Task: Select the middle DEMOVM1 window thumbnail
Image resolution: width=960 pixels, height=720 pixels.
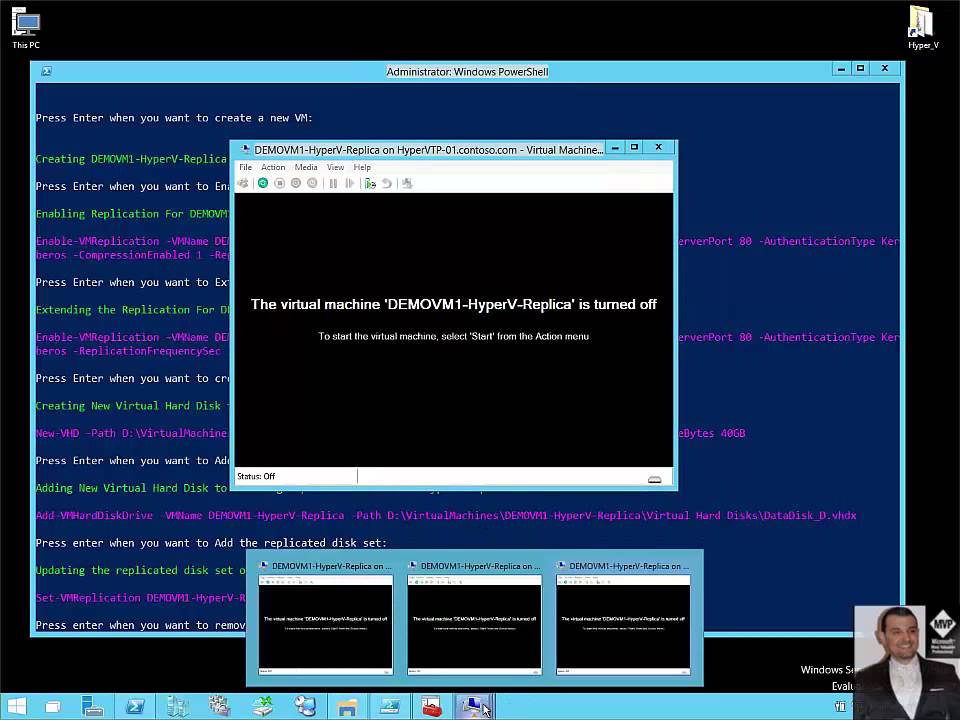Action: coord(474,620)
